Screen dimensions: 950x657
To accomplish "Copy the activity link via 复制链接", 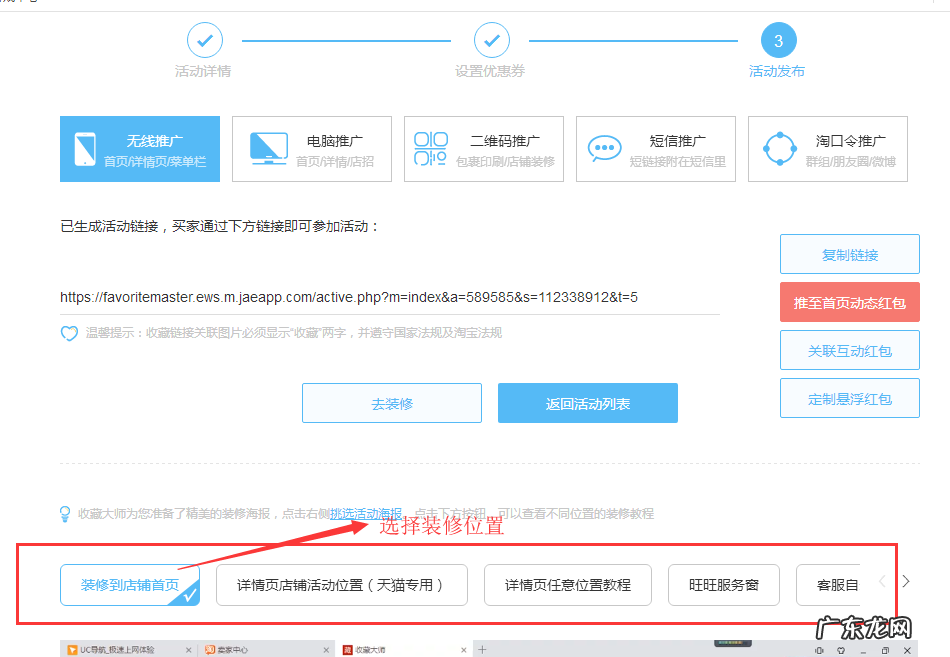I will pos(849,254).
